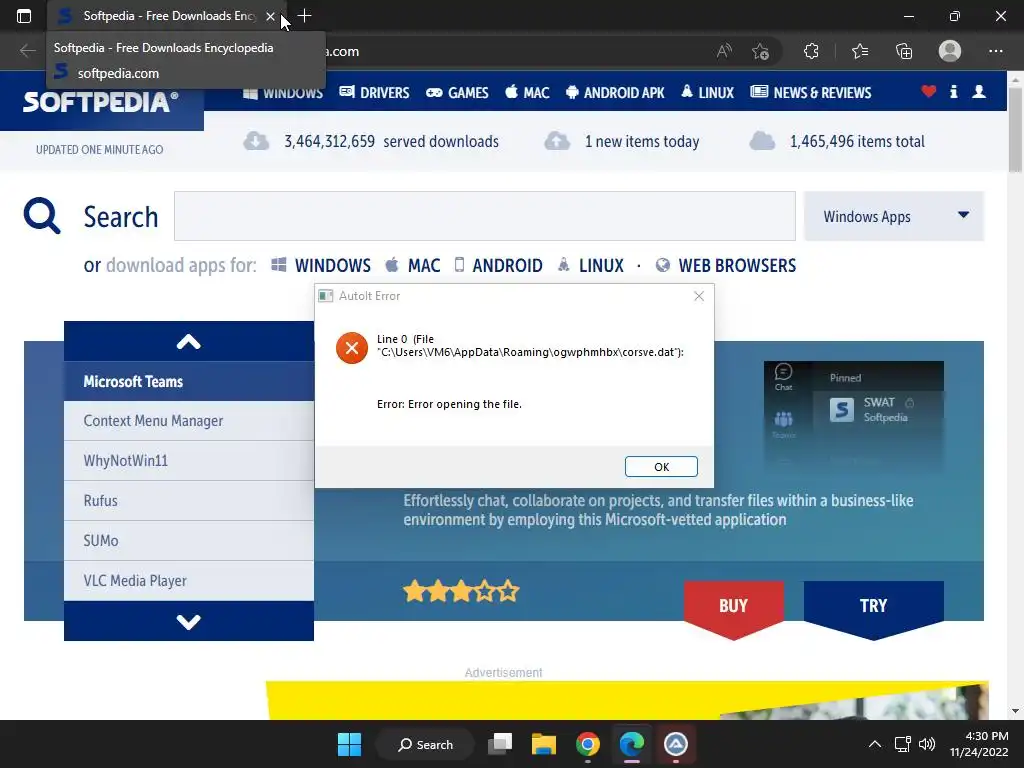Open the Windows Start menu
Viewport: 1024px width, 768px height.
349,744
